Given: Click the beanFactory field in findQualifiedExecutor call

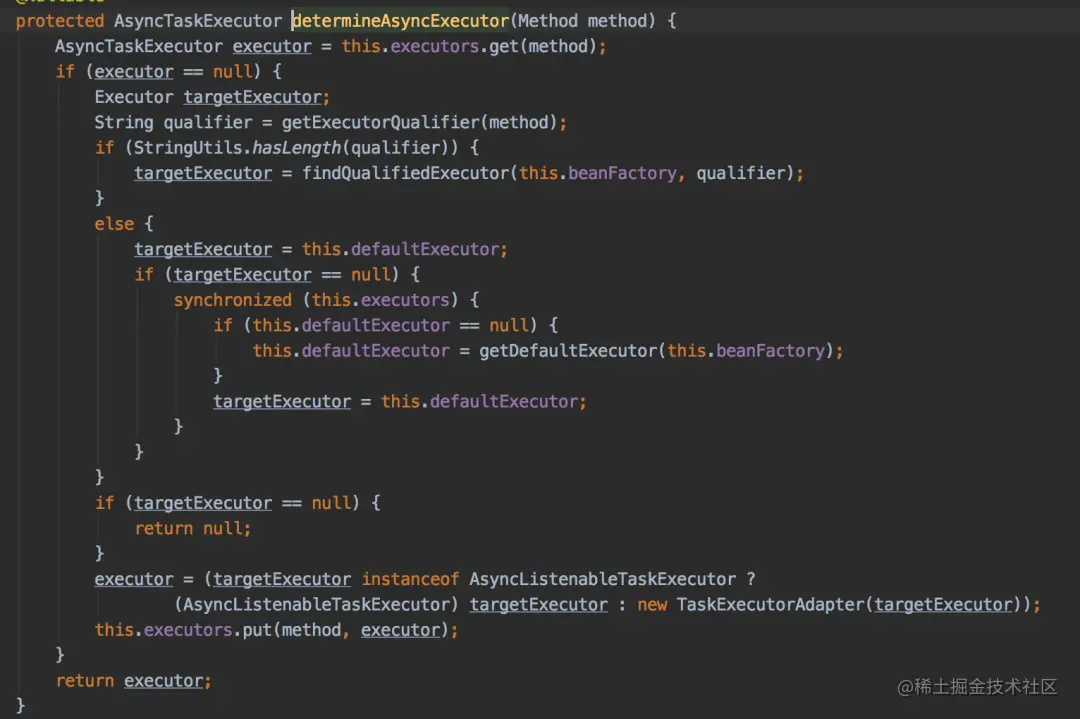Looking at the screenshot, I should point(622,173).
